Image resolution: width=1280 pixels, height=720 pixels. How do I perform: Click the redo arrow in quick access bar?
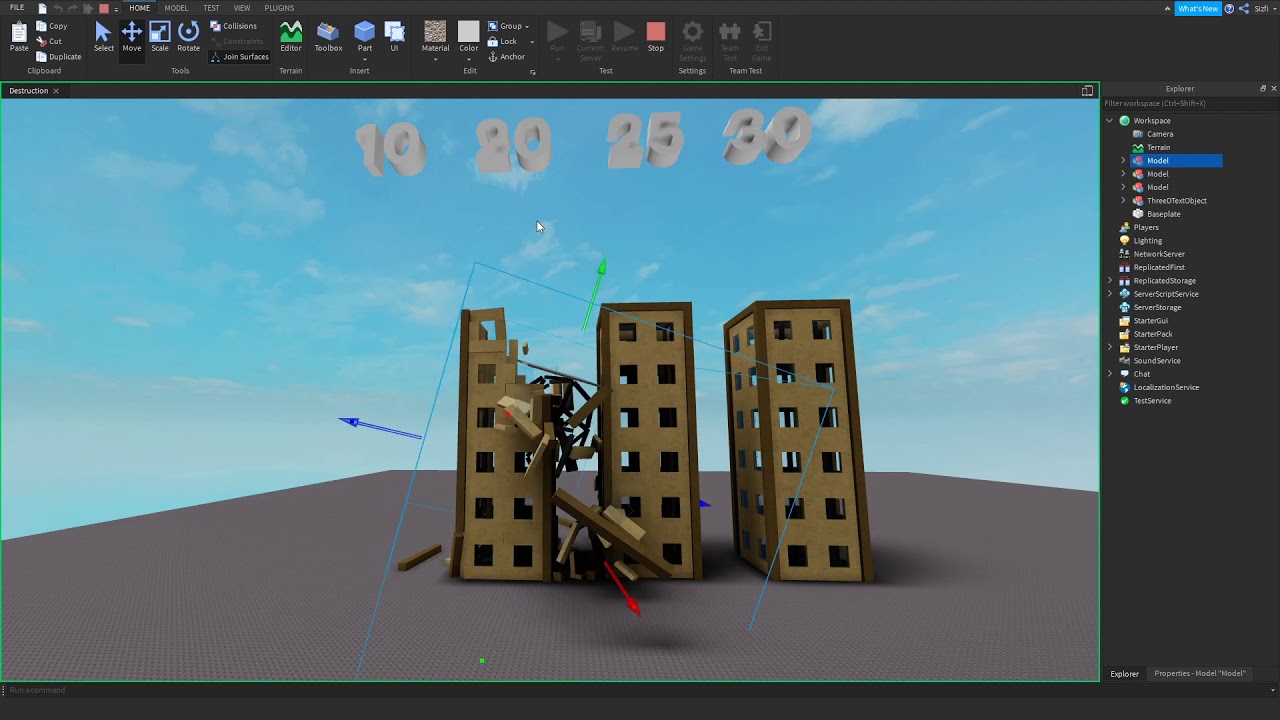(72, 8)
